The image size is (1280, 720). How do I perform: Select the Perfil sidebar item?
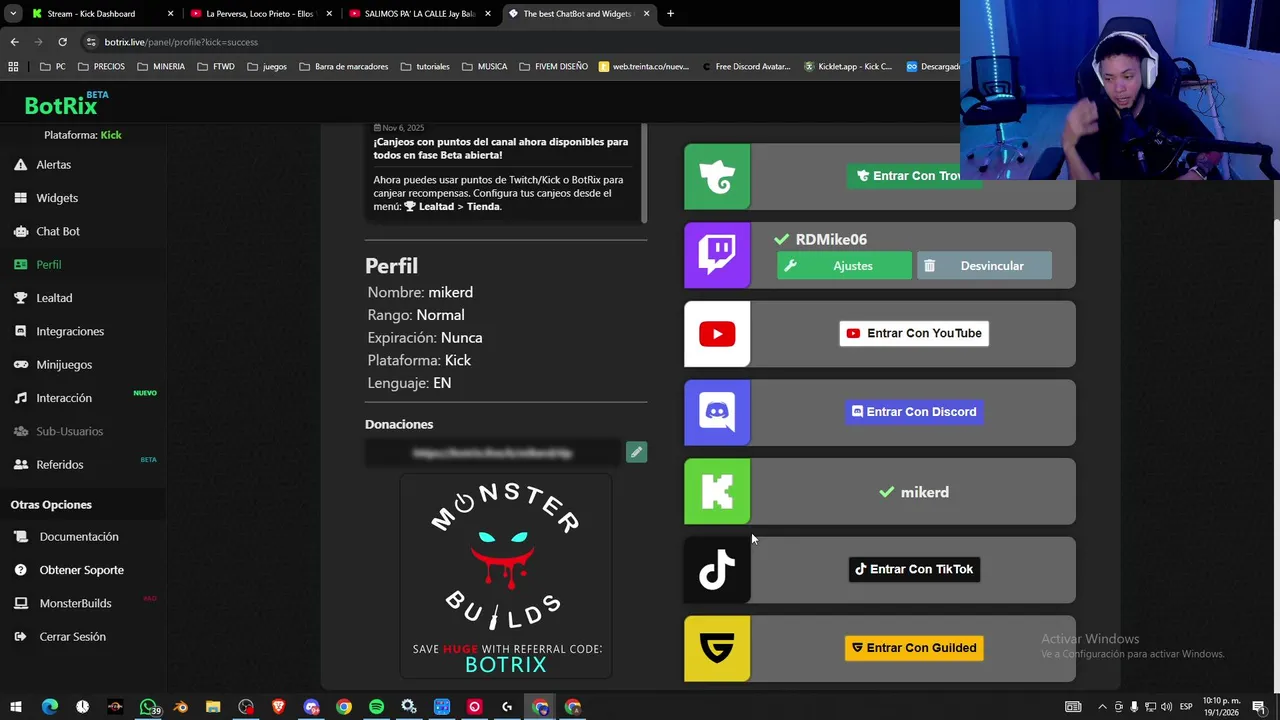click(48, 265)
